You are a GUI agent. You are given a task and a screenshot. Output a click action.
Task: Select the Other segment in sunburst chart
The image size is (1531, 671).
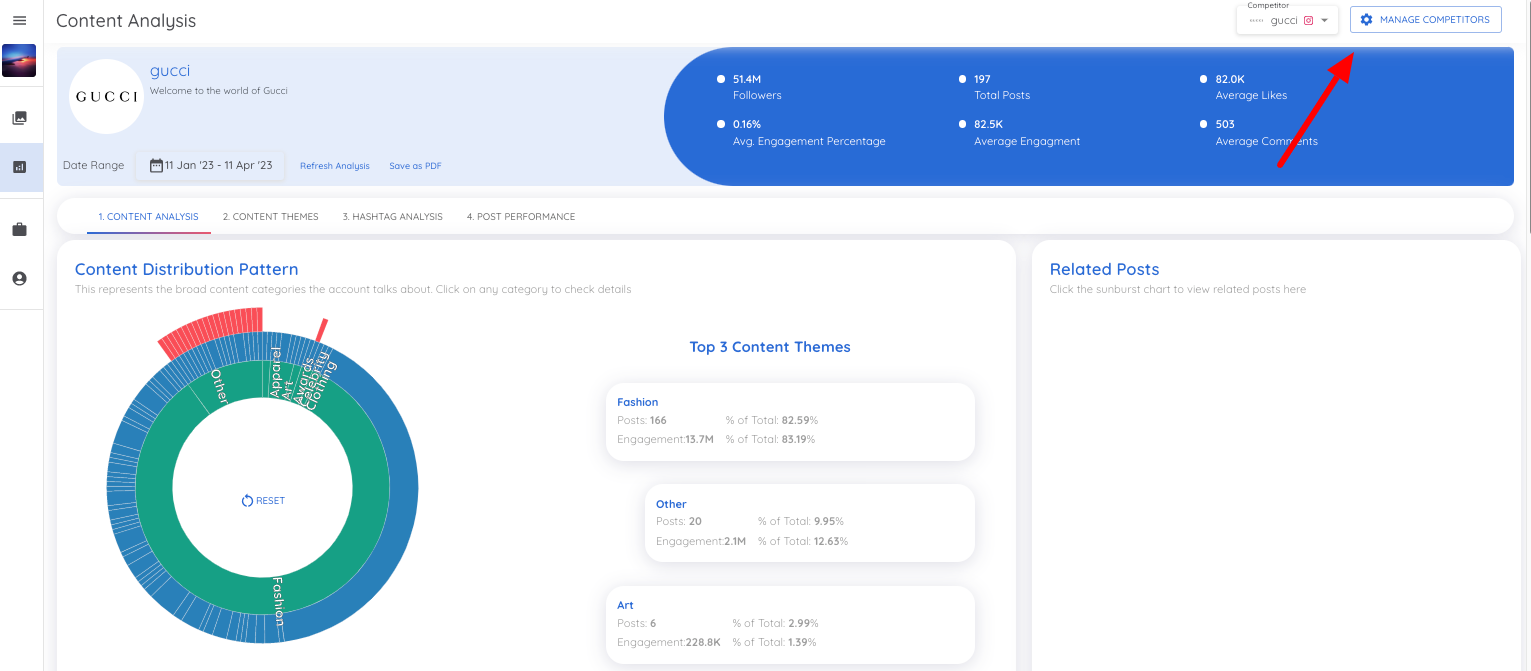219,388
